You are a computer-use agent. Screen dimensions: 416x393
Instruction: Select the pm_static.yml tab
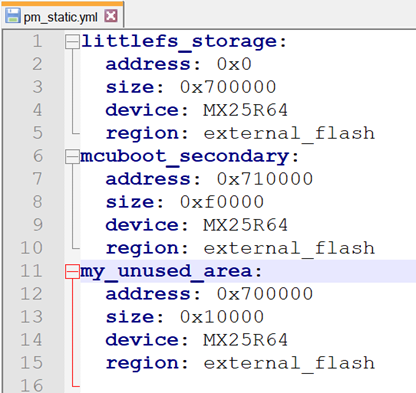62,16
